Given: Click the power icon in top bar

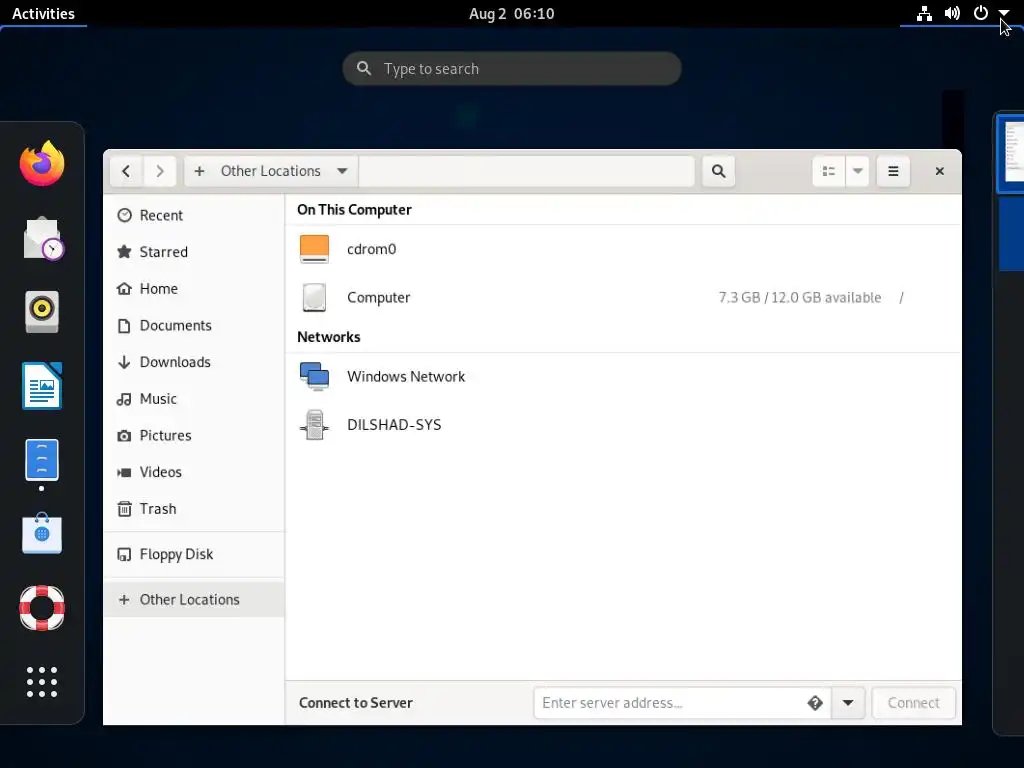Looking at the screenshot, I should pos(980,13).
